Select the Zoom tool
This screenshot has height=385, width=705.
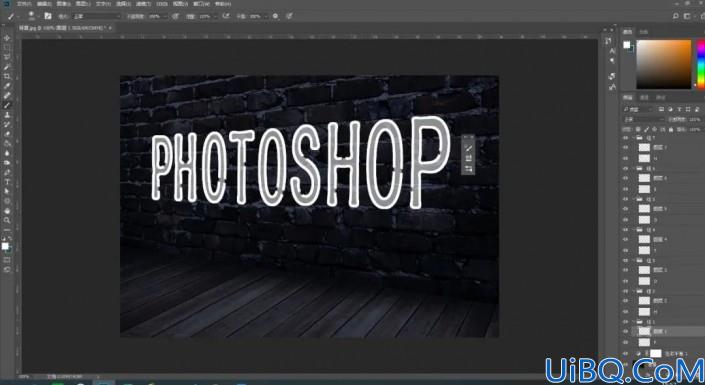(7, 220)
